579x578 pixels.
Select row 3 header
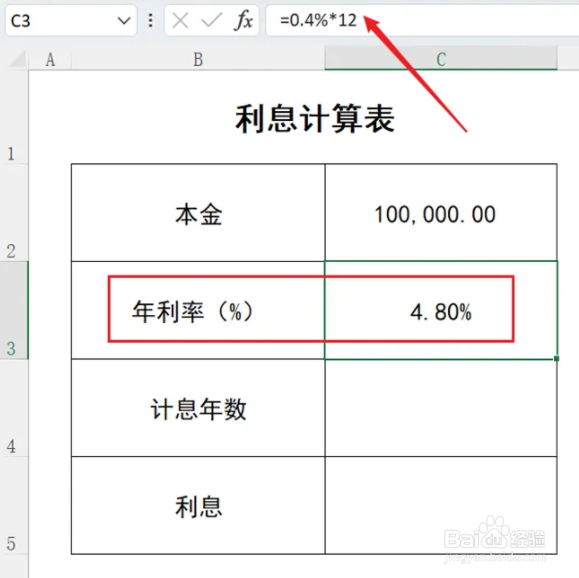point(14,310)
